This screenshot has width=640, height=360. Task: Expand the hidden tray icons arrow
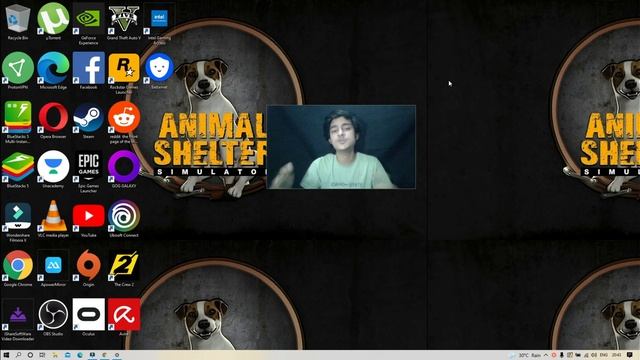[x=546, y=355]
